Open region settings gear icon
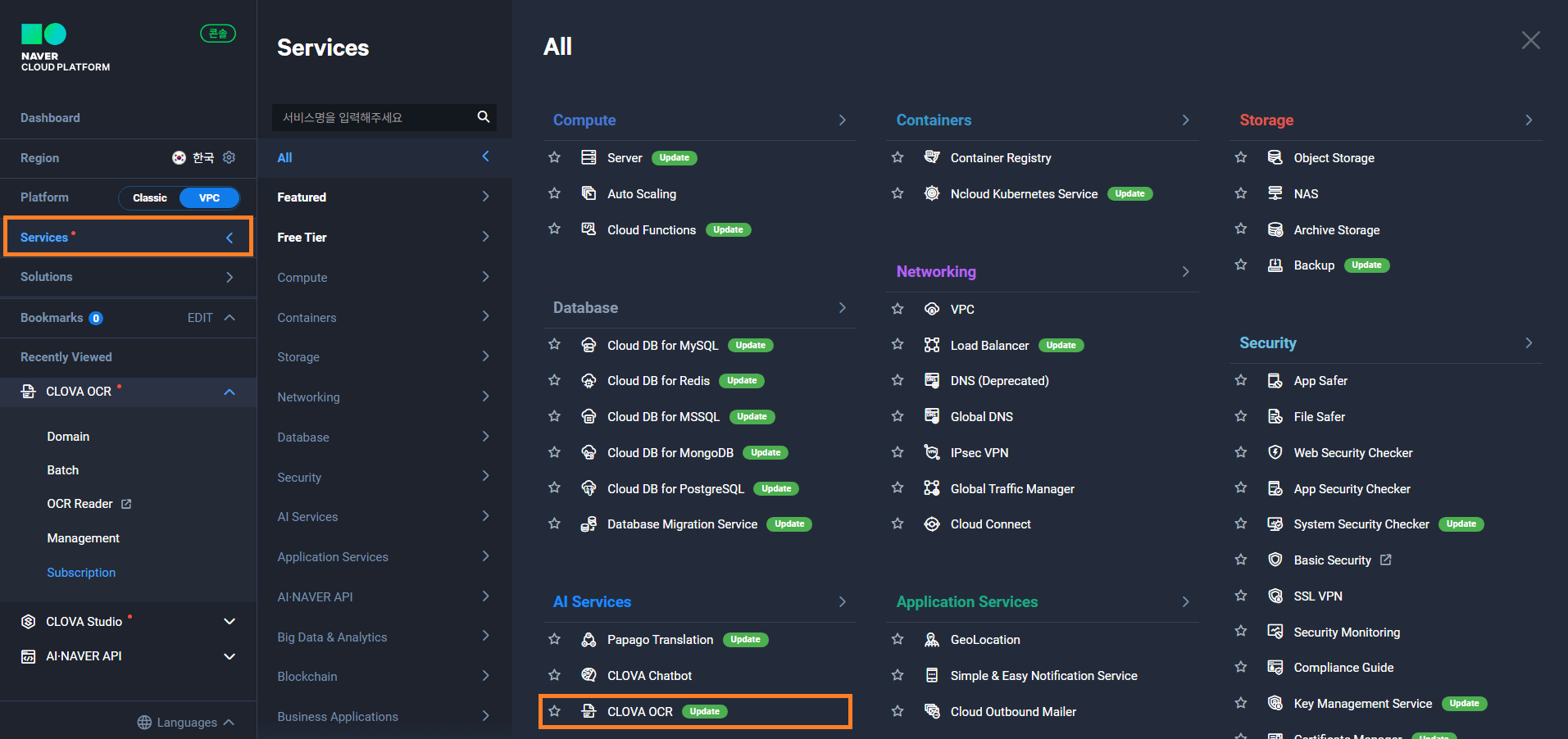 [x=230, y=157]
